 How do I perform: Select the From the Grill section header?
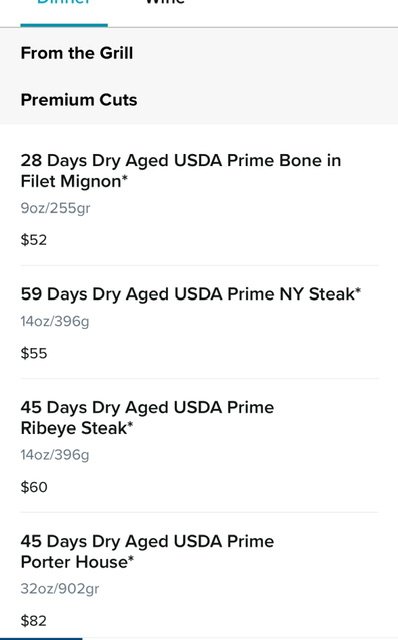(77, 53)
